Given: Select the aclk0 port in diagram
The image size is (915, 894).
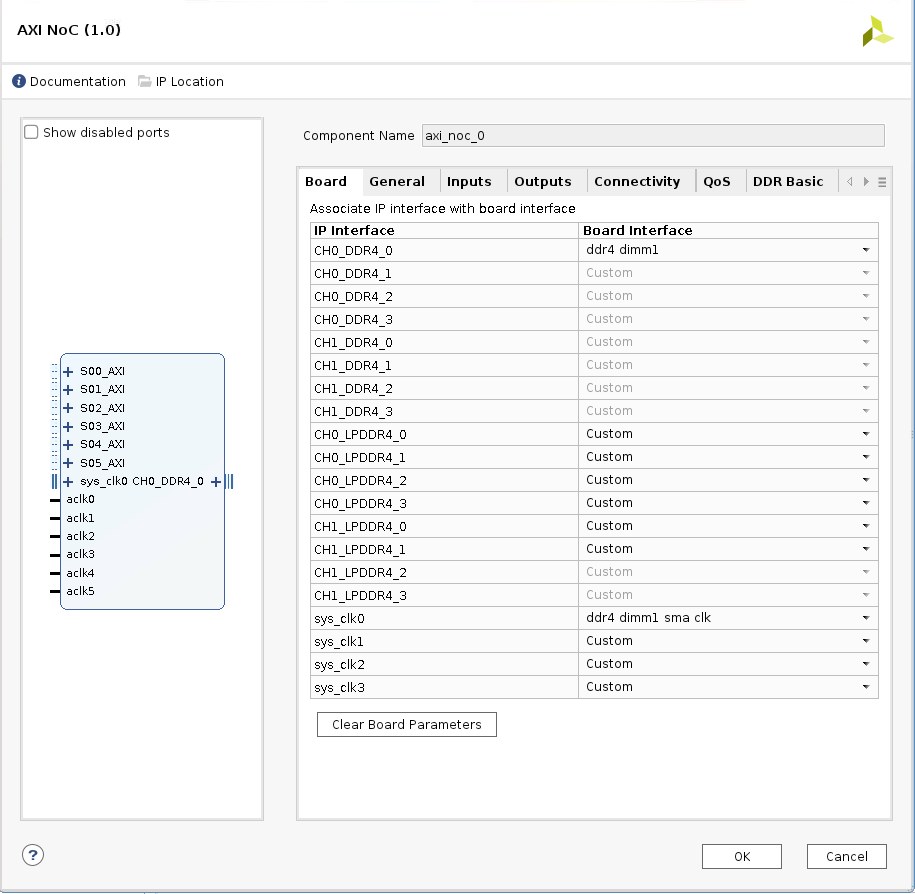Looking at the screenshot, I should tap(81, 500).
